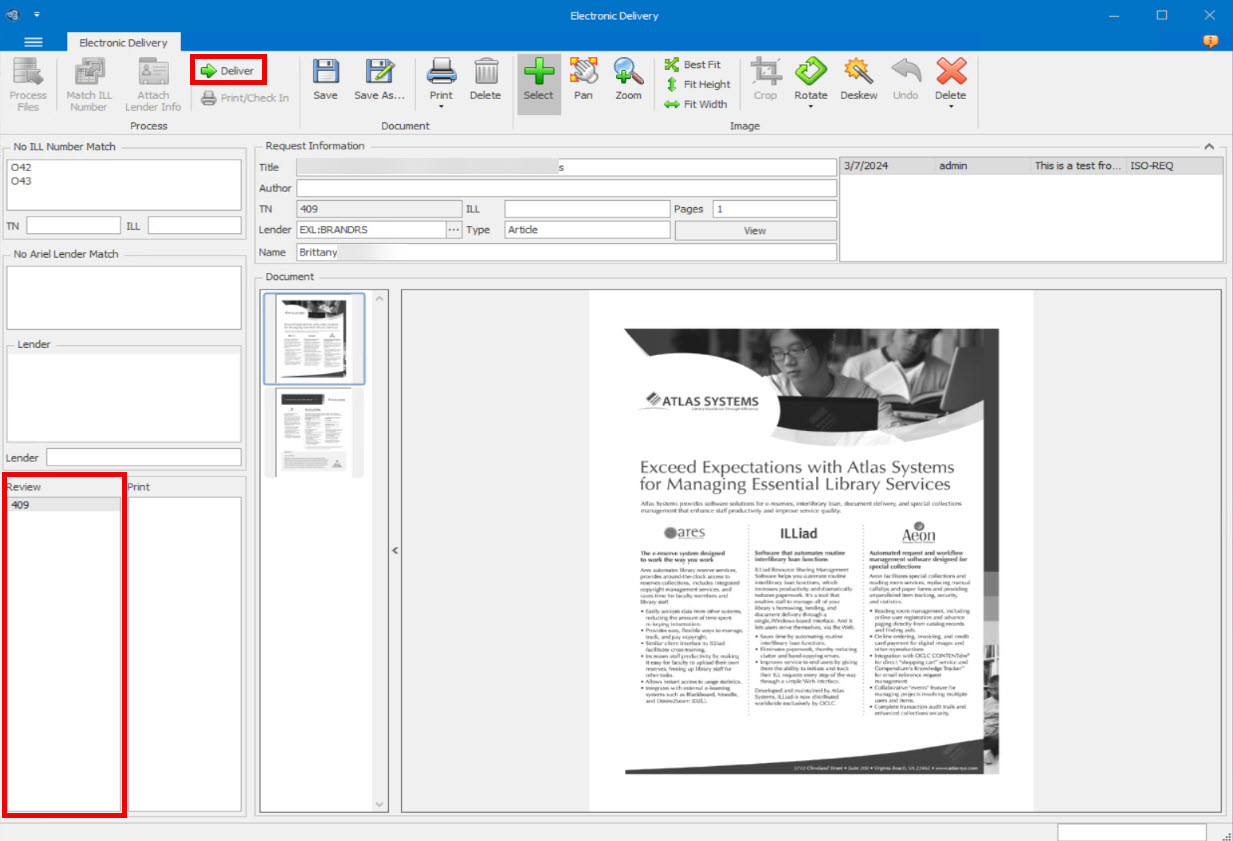This screenshot has height=841, width=1233.
Task: Choose the green plus Select tool
Action: pyautogui.click(x=538, y=72)
